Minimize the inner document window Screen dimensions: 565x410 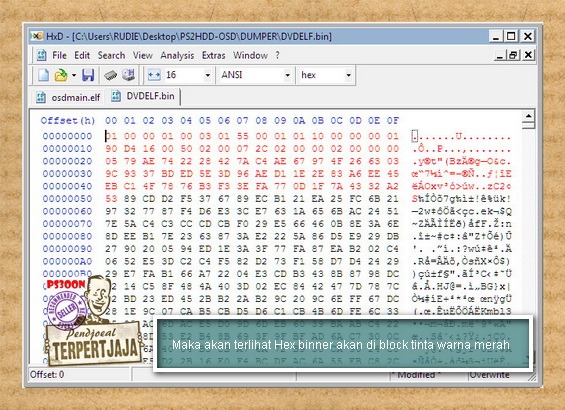coord(499,55)
